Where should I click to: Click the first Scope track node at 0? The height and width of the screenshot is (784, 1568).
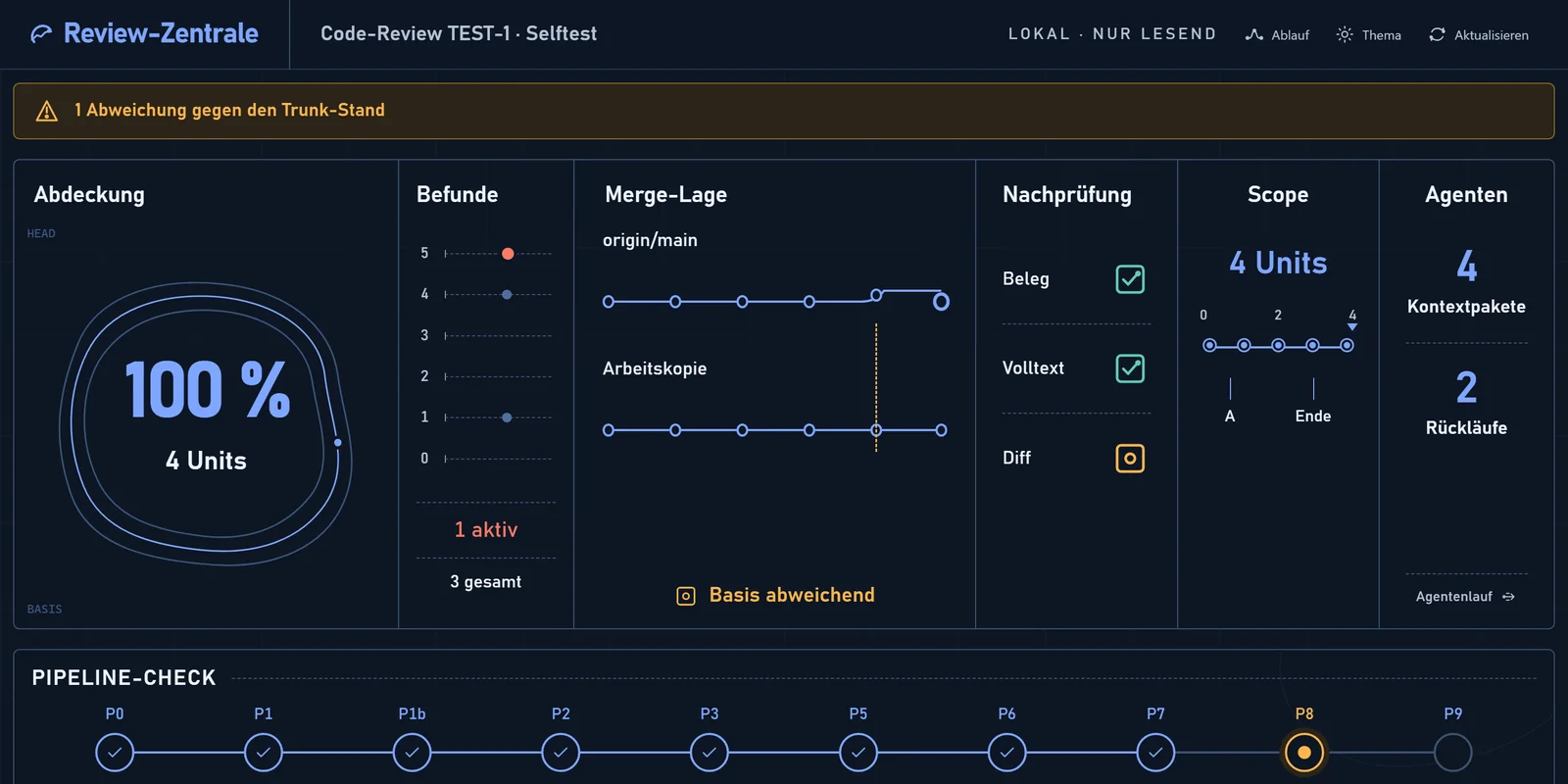point(1210,345)
